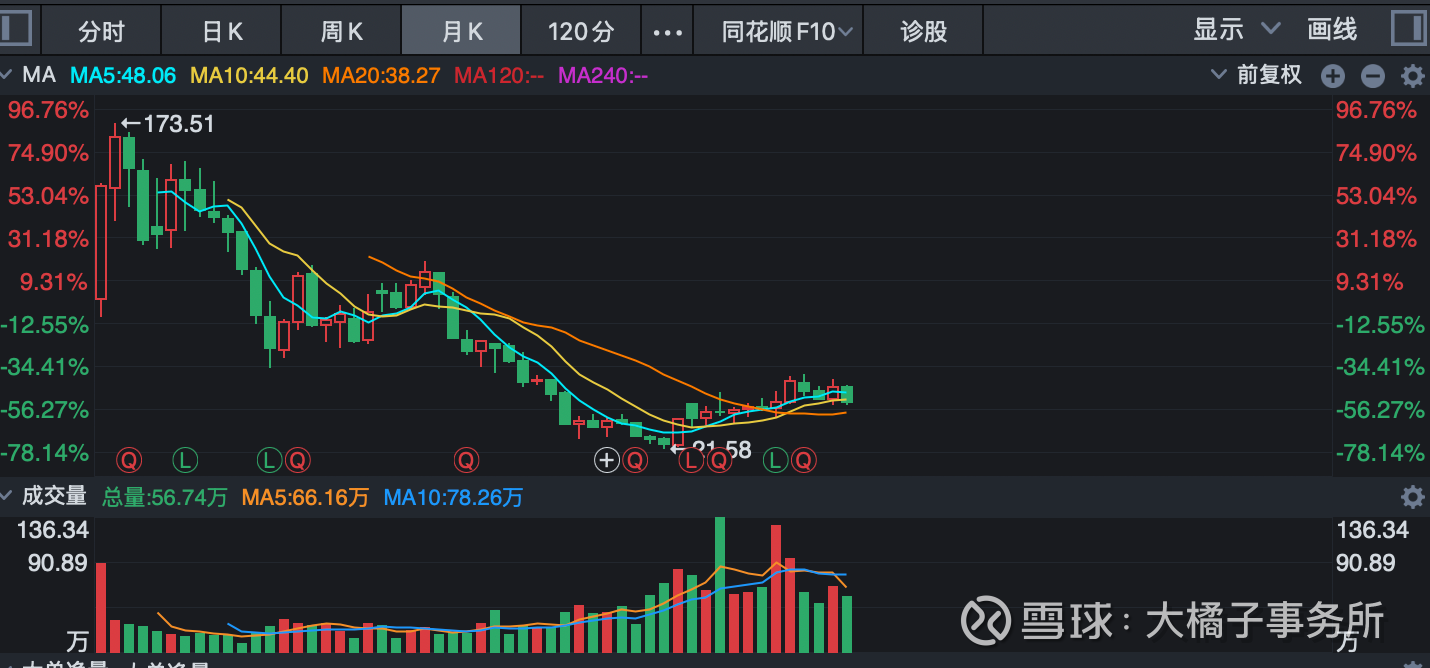Click the white plus marker on chart
The image size is (1430, 668).
click(607, 460)
